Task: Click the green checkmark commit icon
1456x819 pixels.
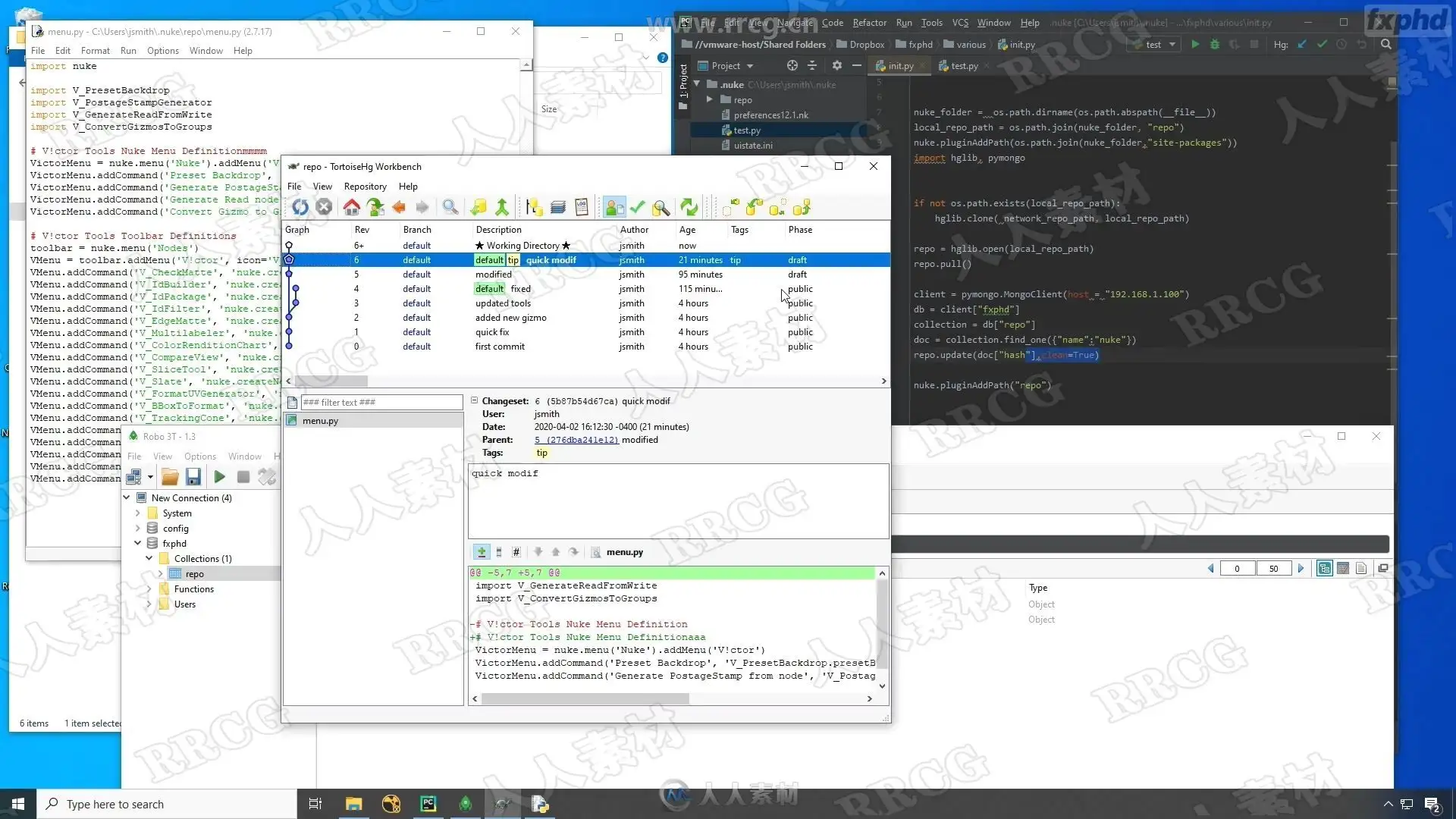Action: (638, 207)
